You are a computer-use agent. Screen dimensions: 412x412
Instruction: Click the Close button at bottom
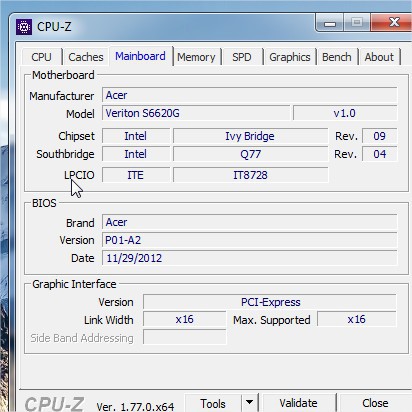coord(375,403)
